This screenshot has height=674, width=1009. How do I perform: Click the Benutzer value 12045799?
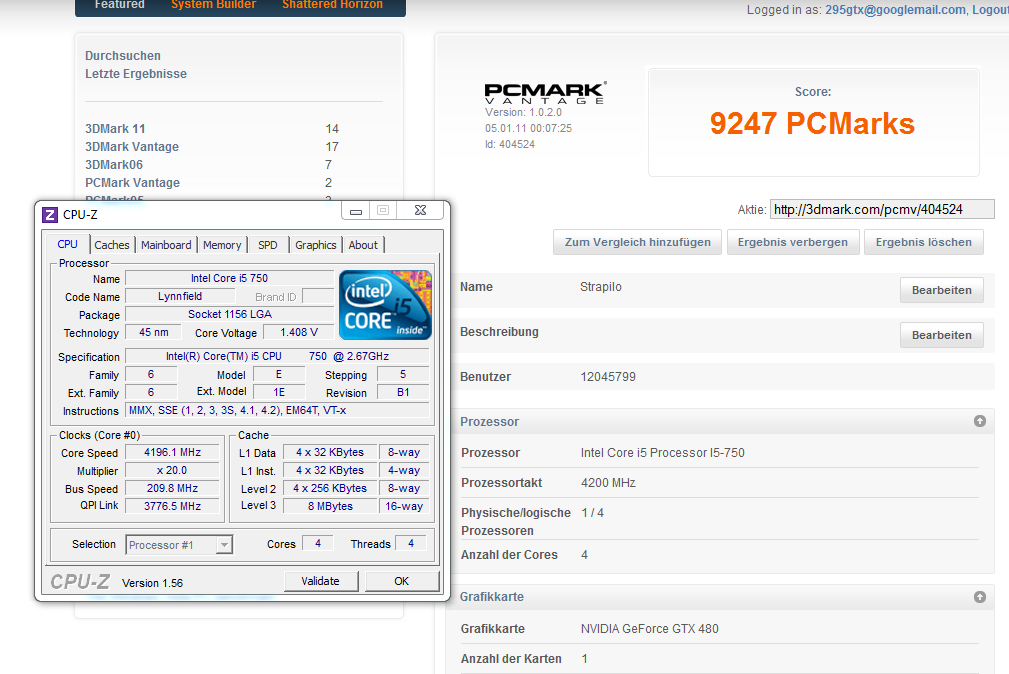(608, 377)
